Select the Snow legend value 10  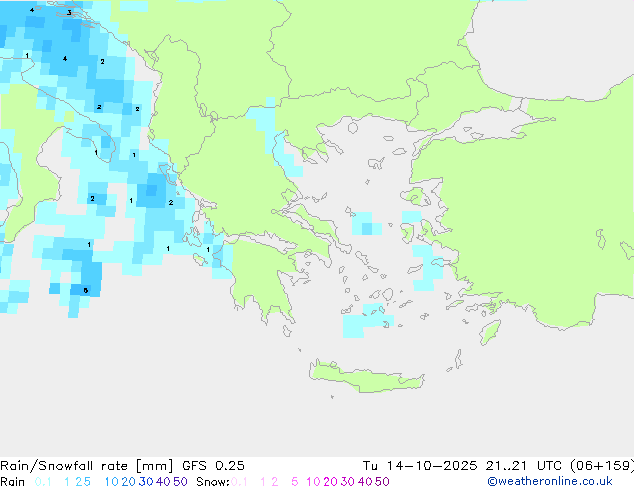tap(313, 482)
